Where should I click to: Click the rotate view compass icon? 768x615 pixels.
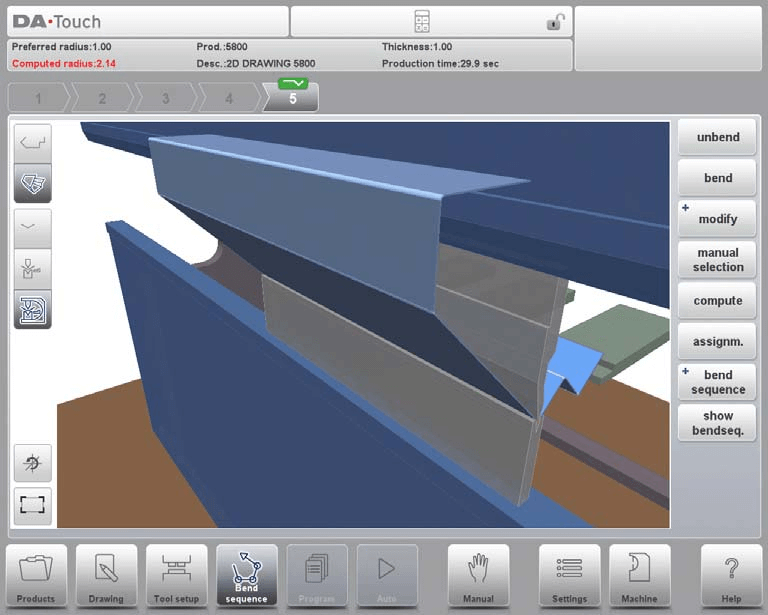tap(33, 463)
